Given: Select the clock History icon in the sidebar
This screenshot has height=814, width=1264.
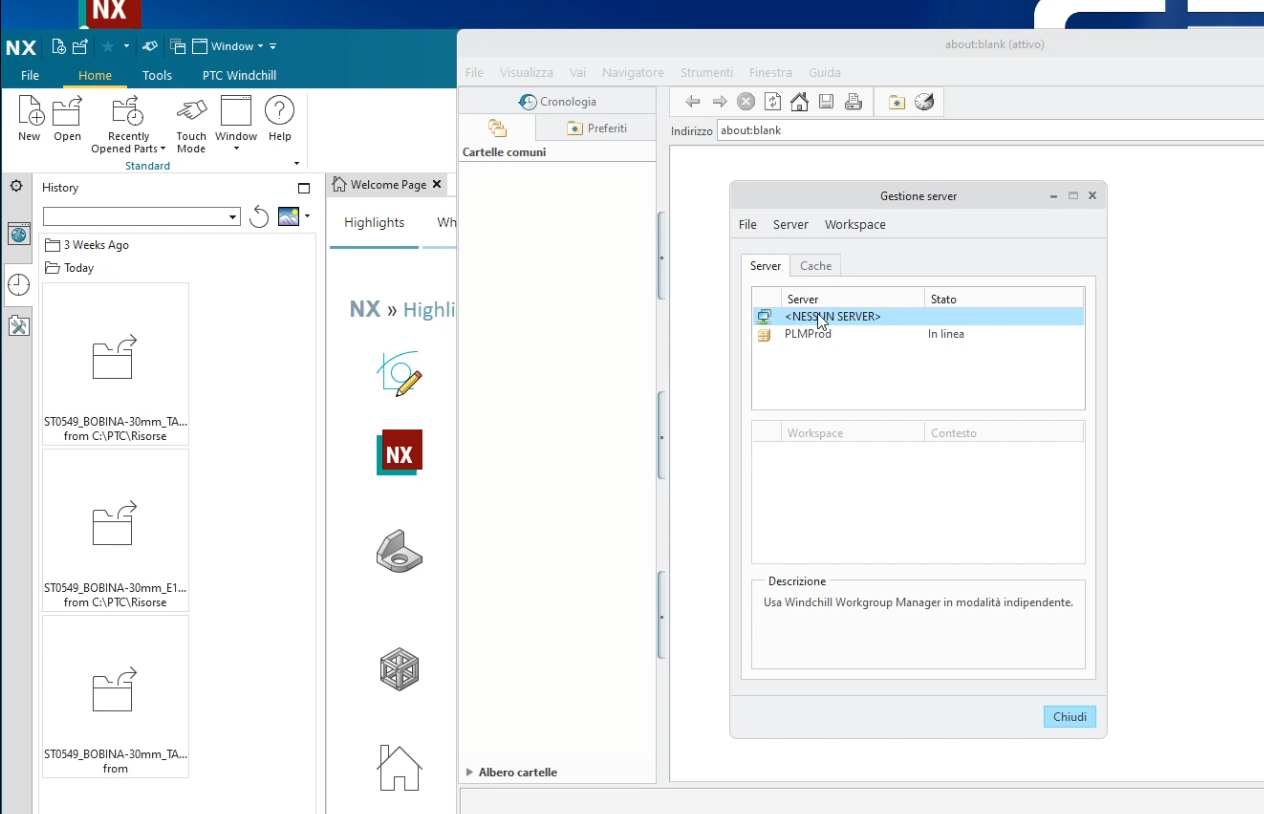Looking at the screenshot, I should [18, 284].
